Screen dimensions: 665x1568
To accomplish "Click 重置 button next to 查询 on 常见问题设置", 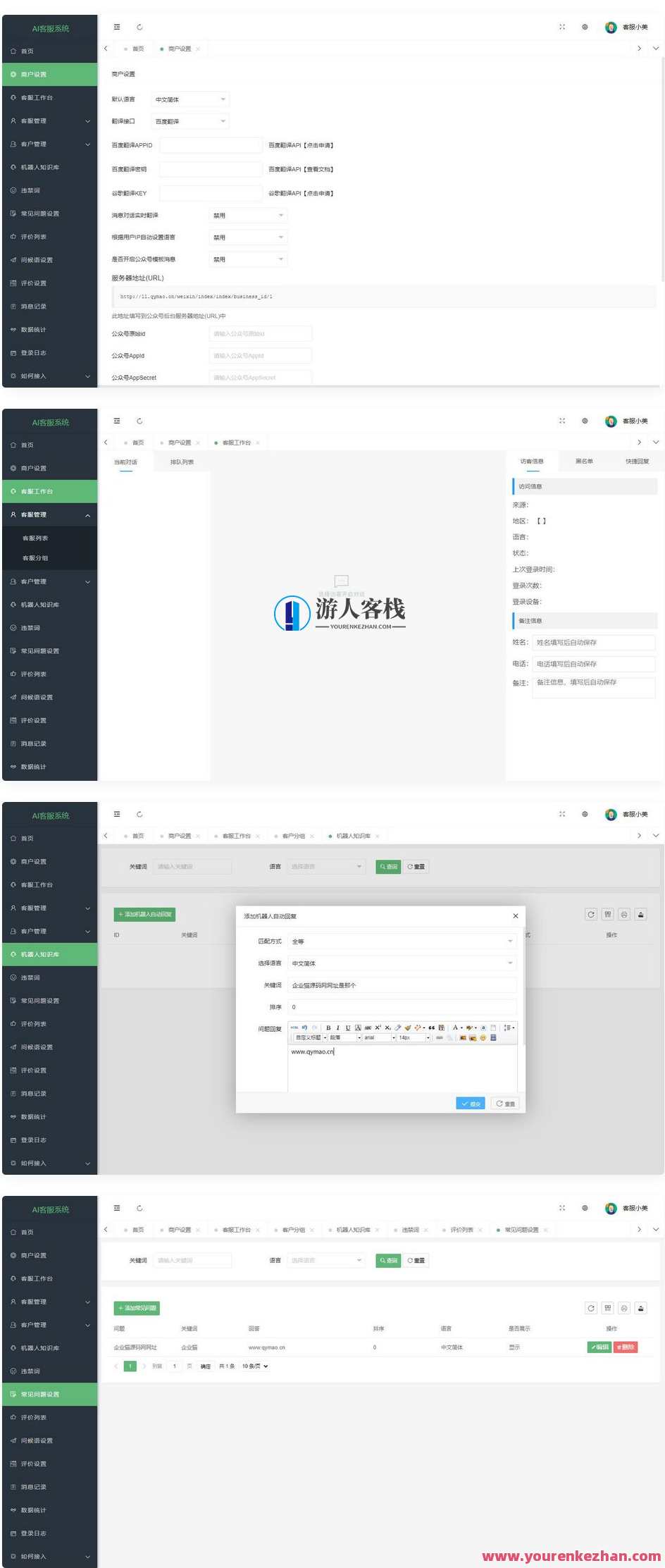I will [x=416, y=1260].
